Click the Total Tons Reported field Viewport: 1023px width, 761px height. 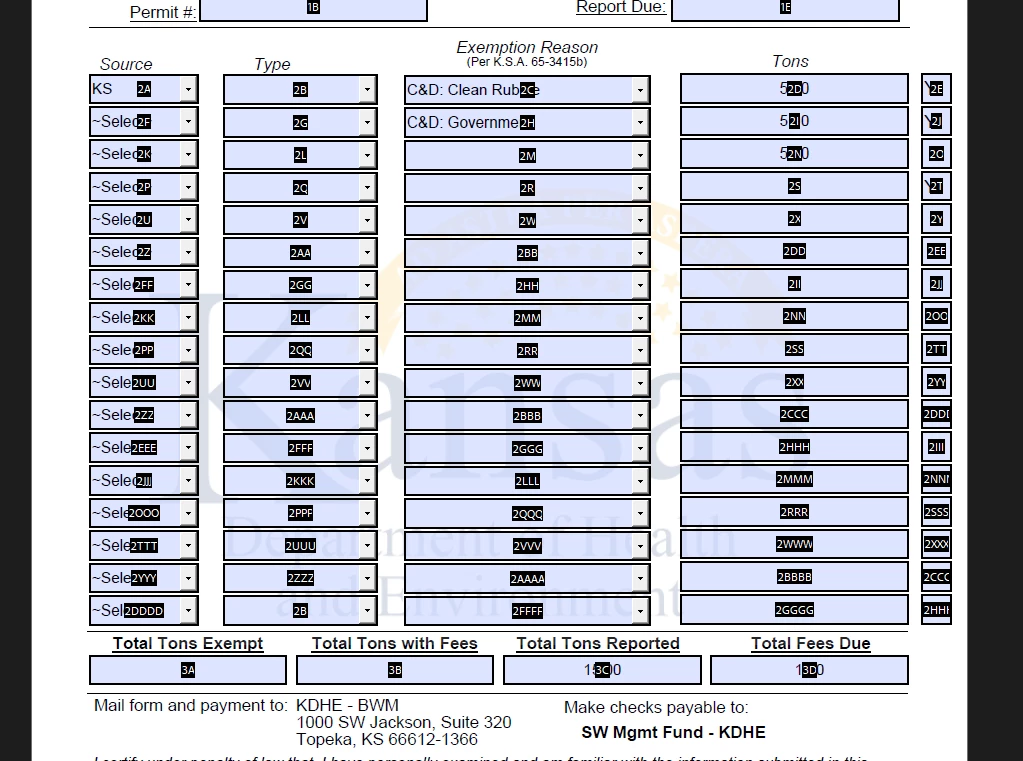[602, 670]
